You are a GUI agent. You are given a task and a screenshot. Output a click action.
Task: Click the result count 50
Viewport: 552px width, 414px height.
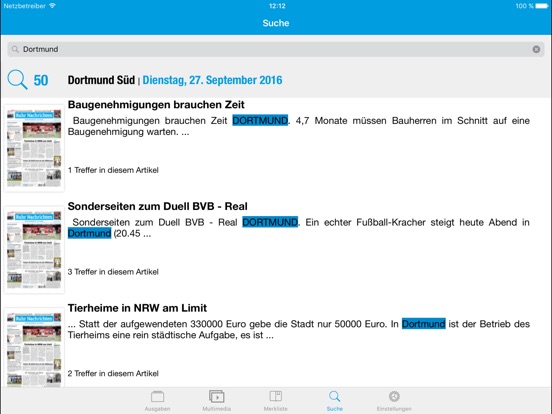coord(41,80)
